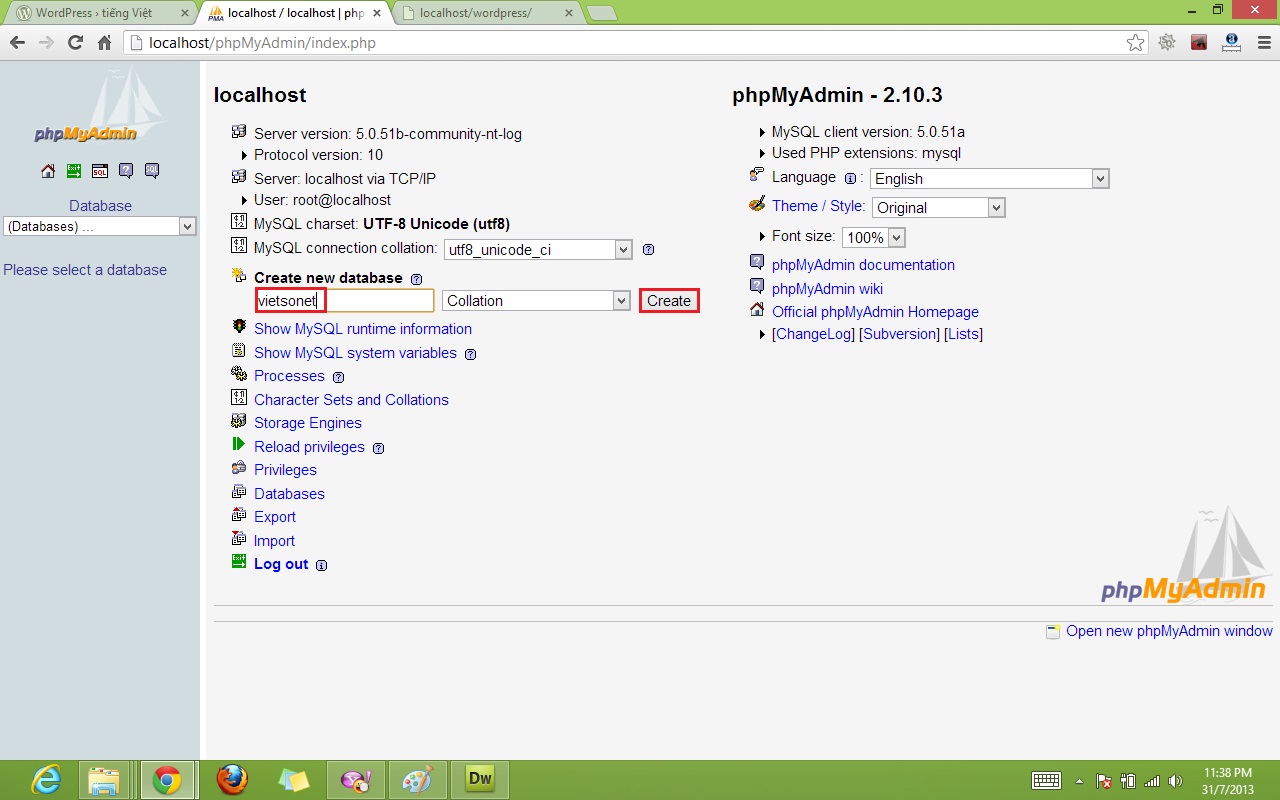
Task: Bookmark page with the star icon
Action: (1136, 43)
